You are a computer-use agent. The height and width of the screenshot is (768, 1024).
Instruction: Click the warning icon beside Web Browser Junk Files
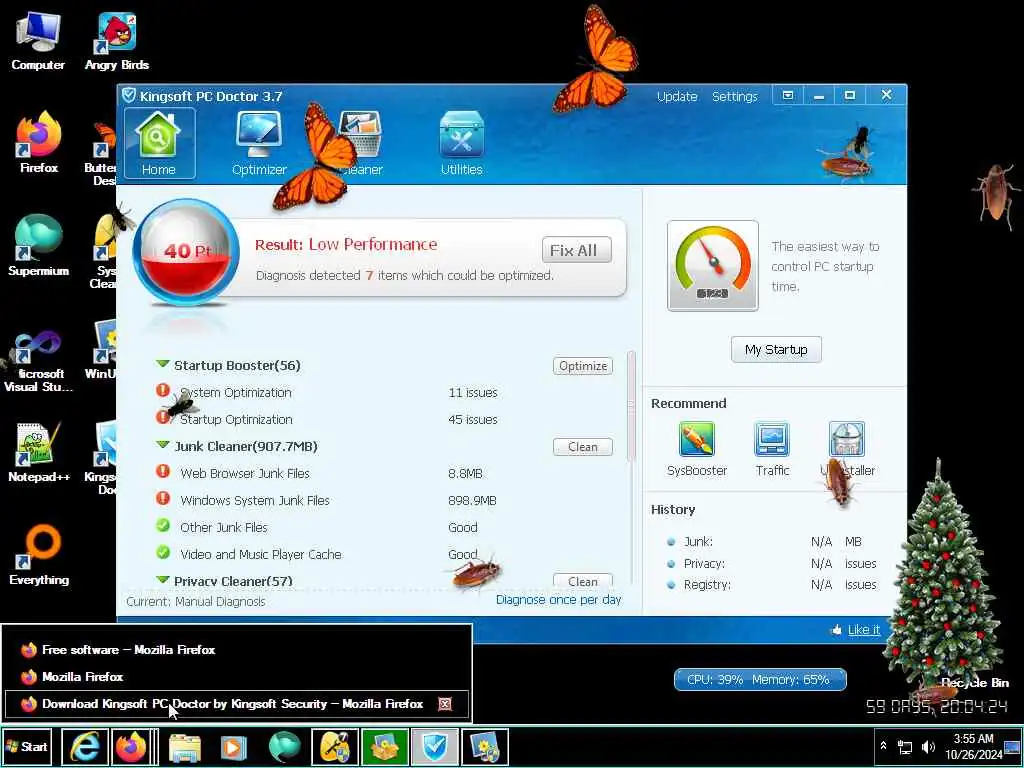pos(163,472)
